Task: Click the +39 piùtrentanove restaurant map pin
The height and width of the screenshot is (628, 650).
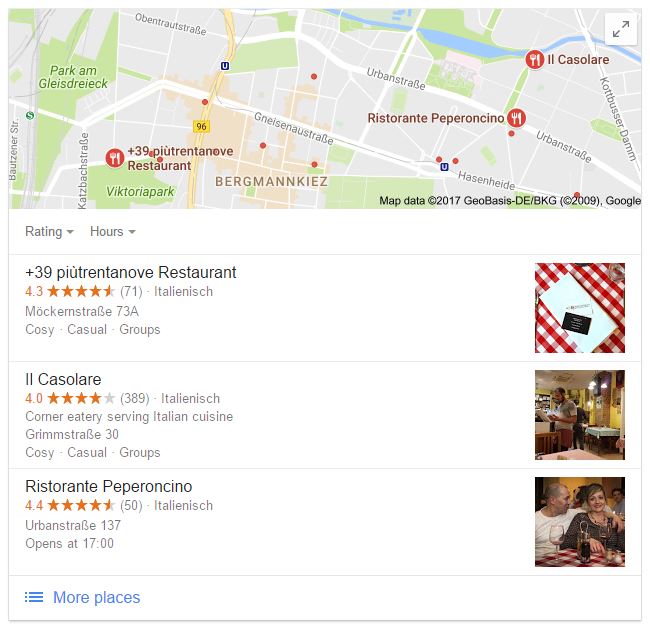Action: pyautogui.click(x=115, y=158)
